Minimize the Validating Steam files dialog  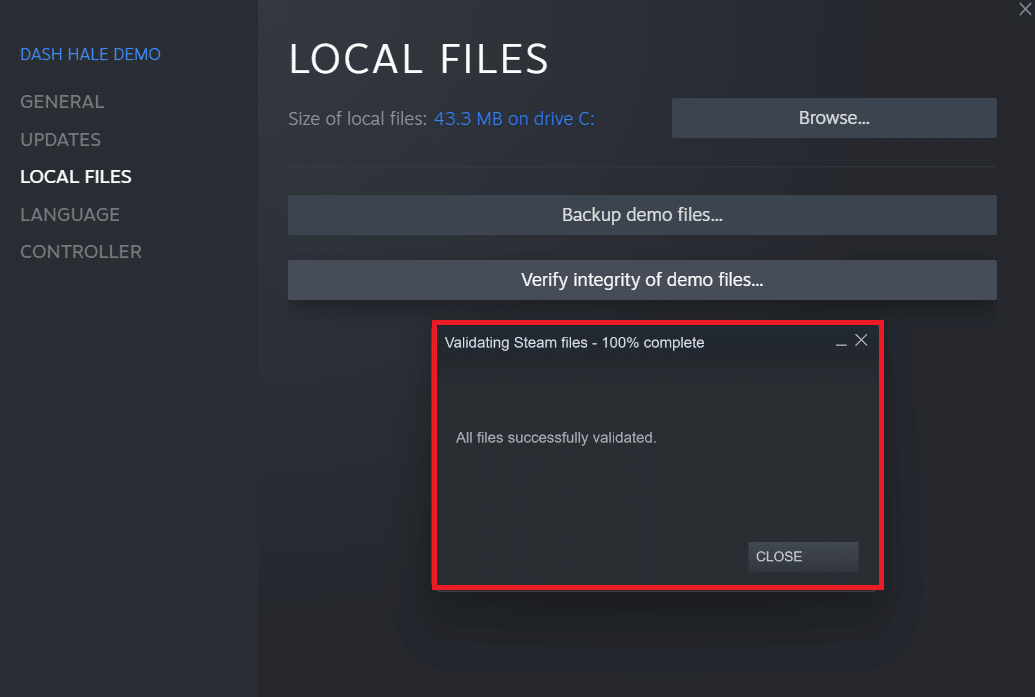tap(841, 342)
